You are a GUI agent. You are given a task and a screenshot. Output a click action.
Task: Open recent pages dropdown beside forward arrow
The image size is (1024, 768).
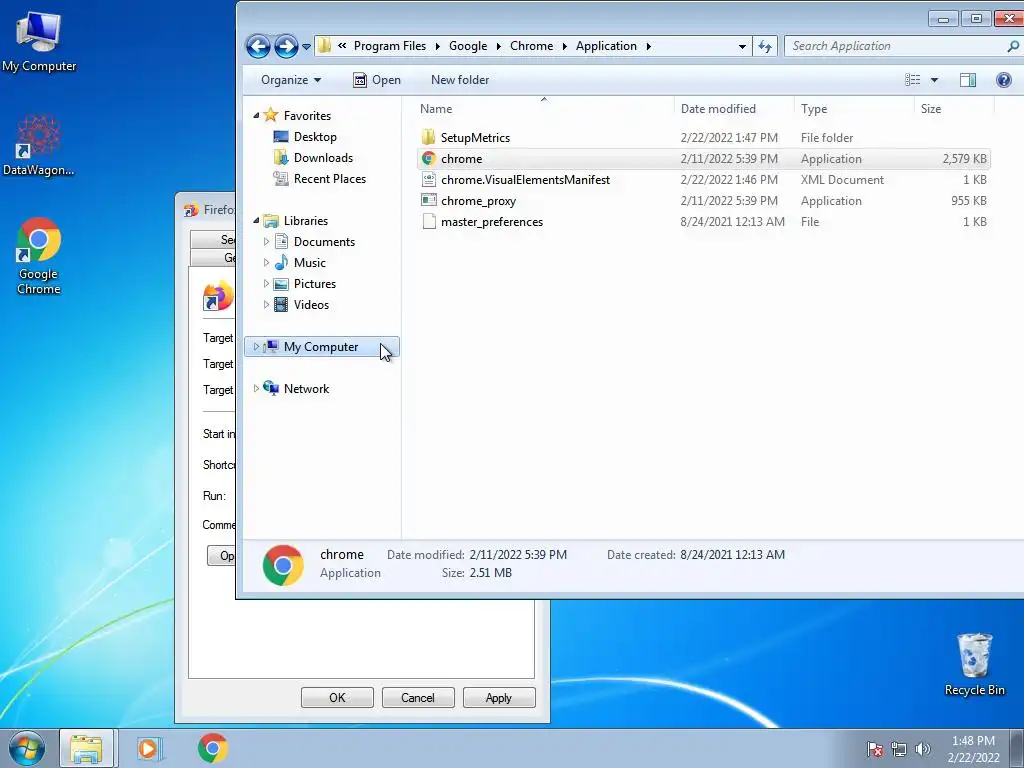click(x=306, y=47)
